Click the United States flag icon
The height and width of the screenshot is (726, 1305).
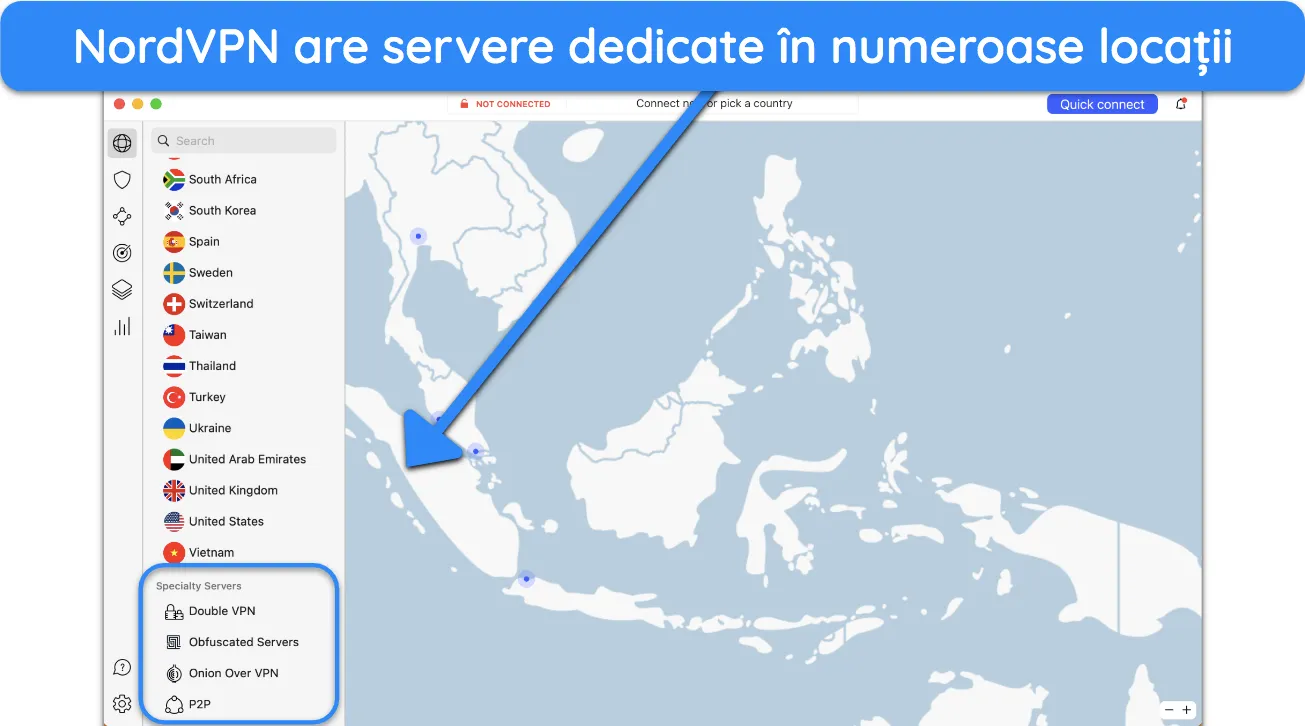174,522
